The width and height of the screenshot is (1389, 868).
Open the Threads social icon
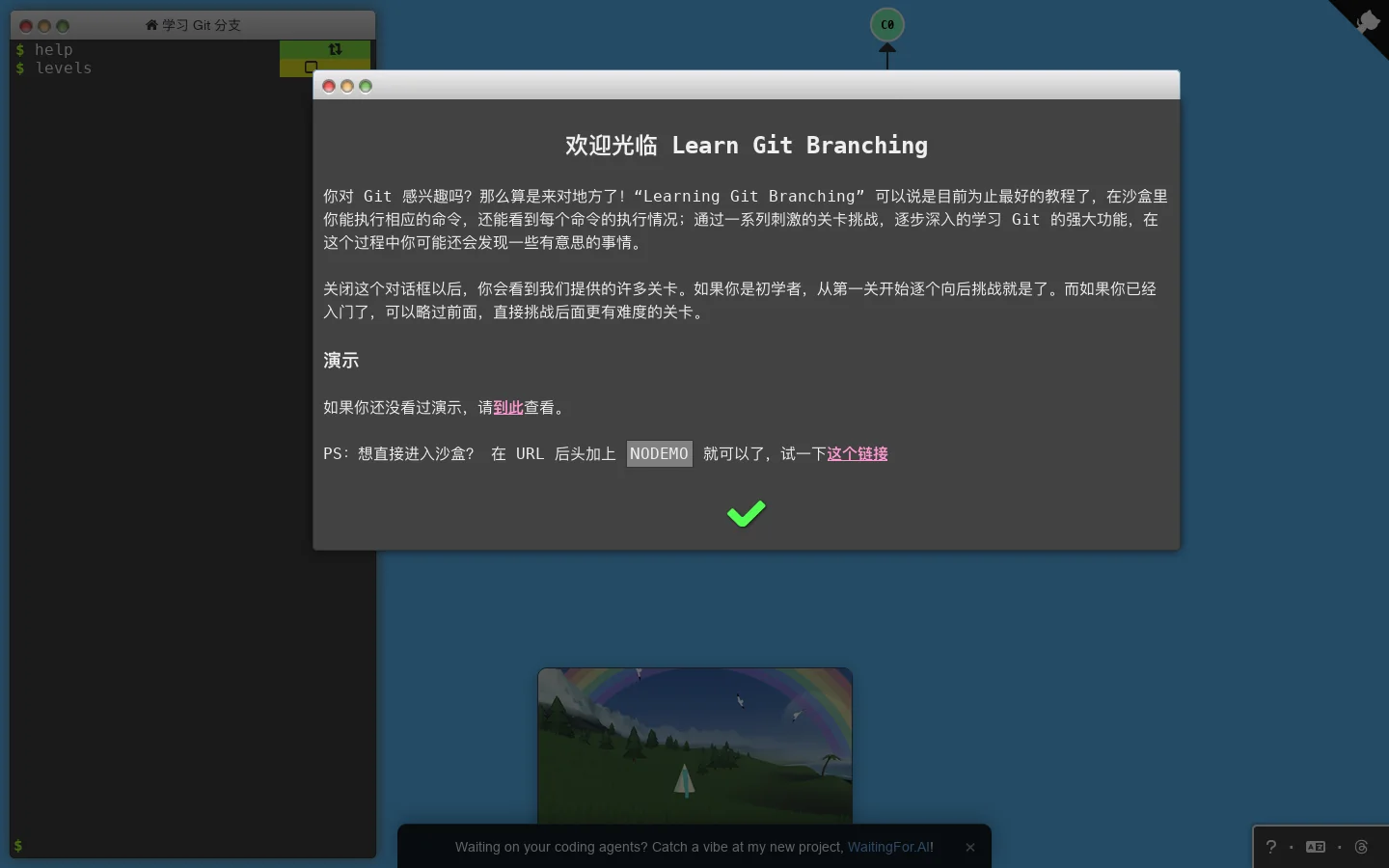tap(1361, 847)
